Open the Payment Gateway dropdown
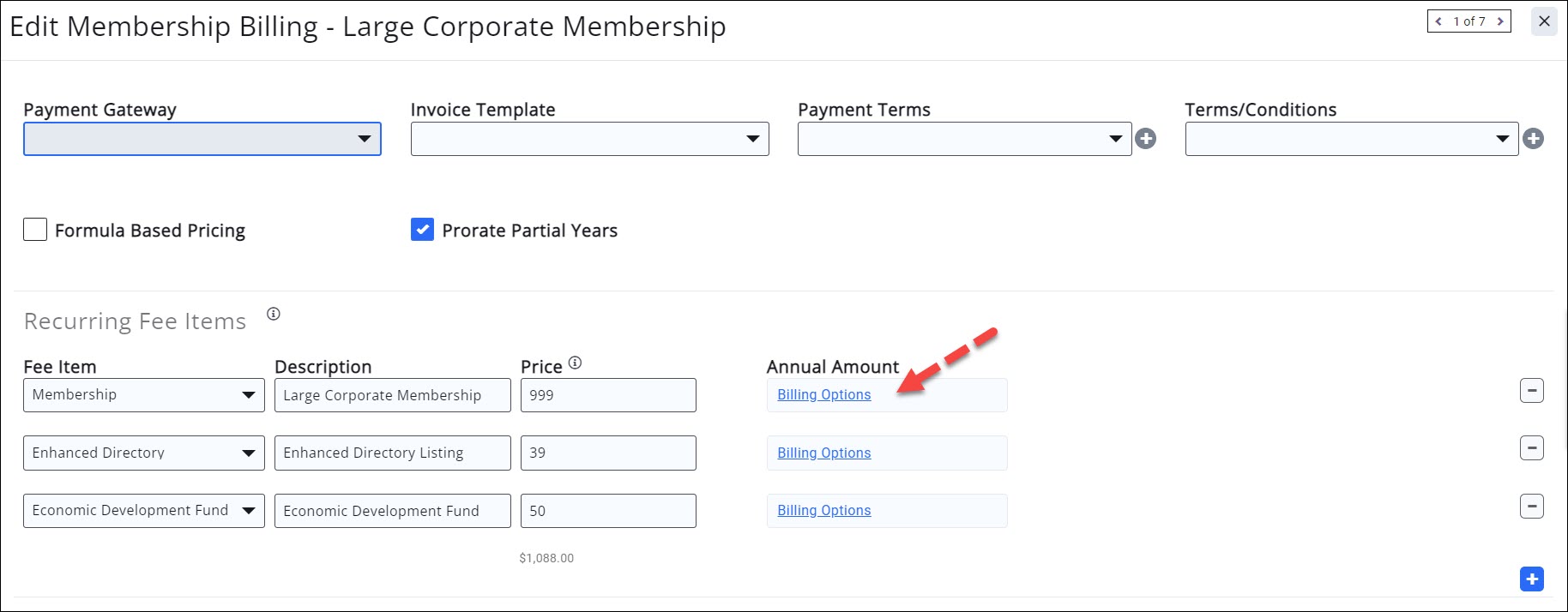 pyautogui.click(x=202, y=139)
